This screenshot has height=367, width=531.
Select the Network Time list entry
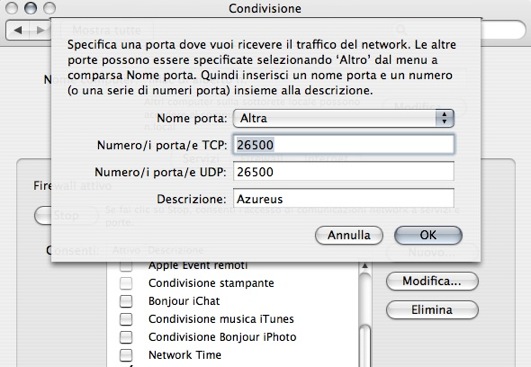(x=185, y=355)
